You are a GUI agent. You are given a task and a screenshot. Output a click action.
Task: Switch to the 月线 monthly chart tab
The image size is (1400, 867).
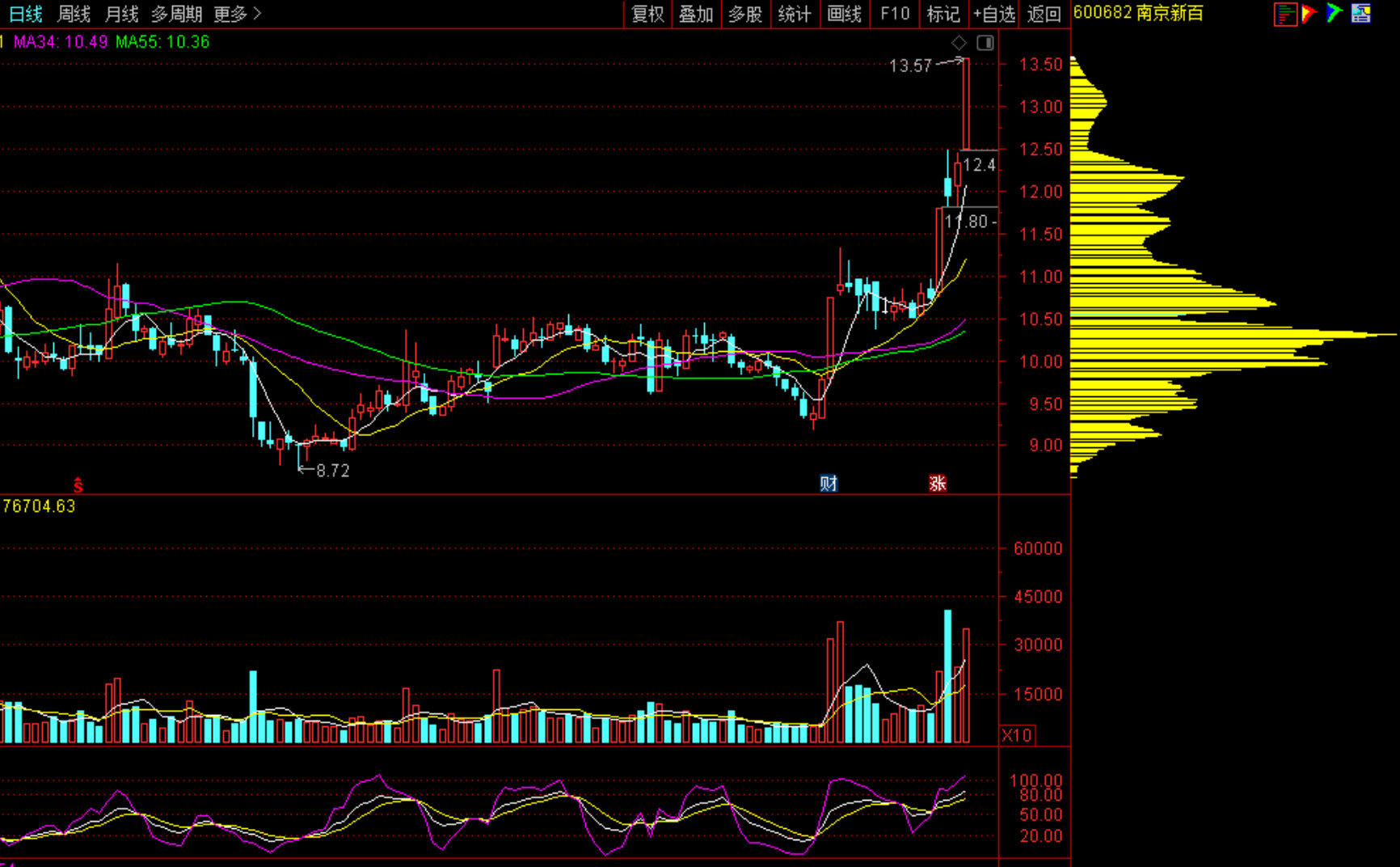tap(122, 14)
